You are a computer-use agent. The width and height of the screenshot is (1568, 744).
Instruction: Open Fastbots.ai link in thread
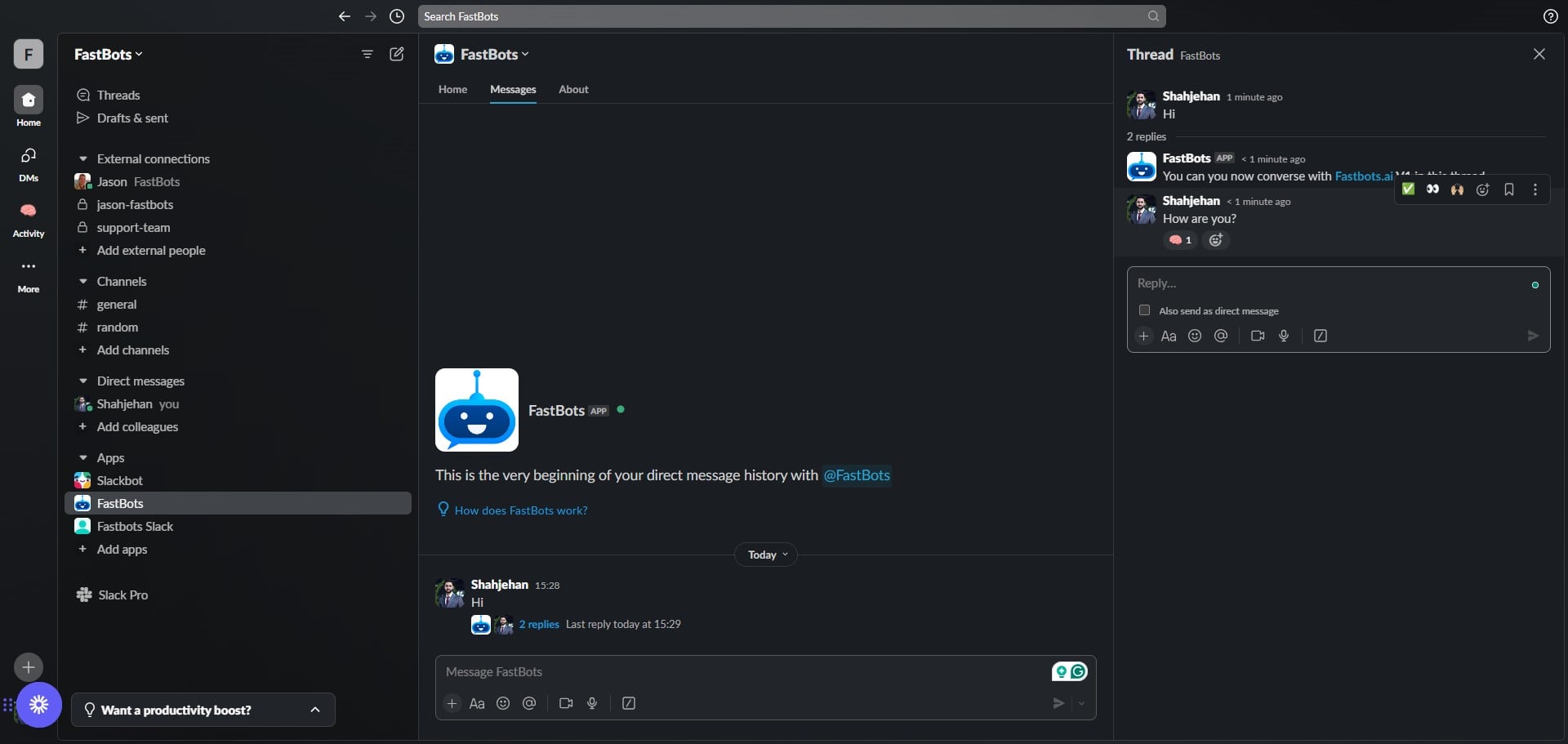pyautogui.click(x=1364, y=176)
